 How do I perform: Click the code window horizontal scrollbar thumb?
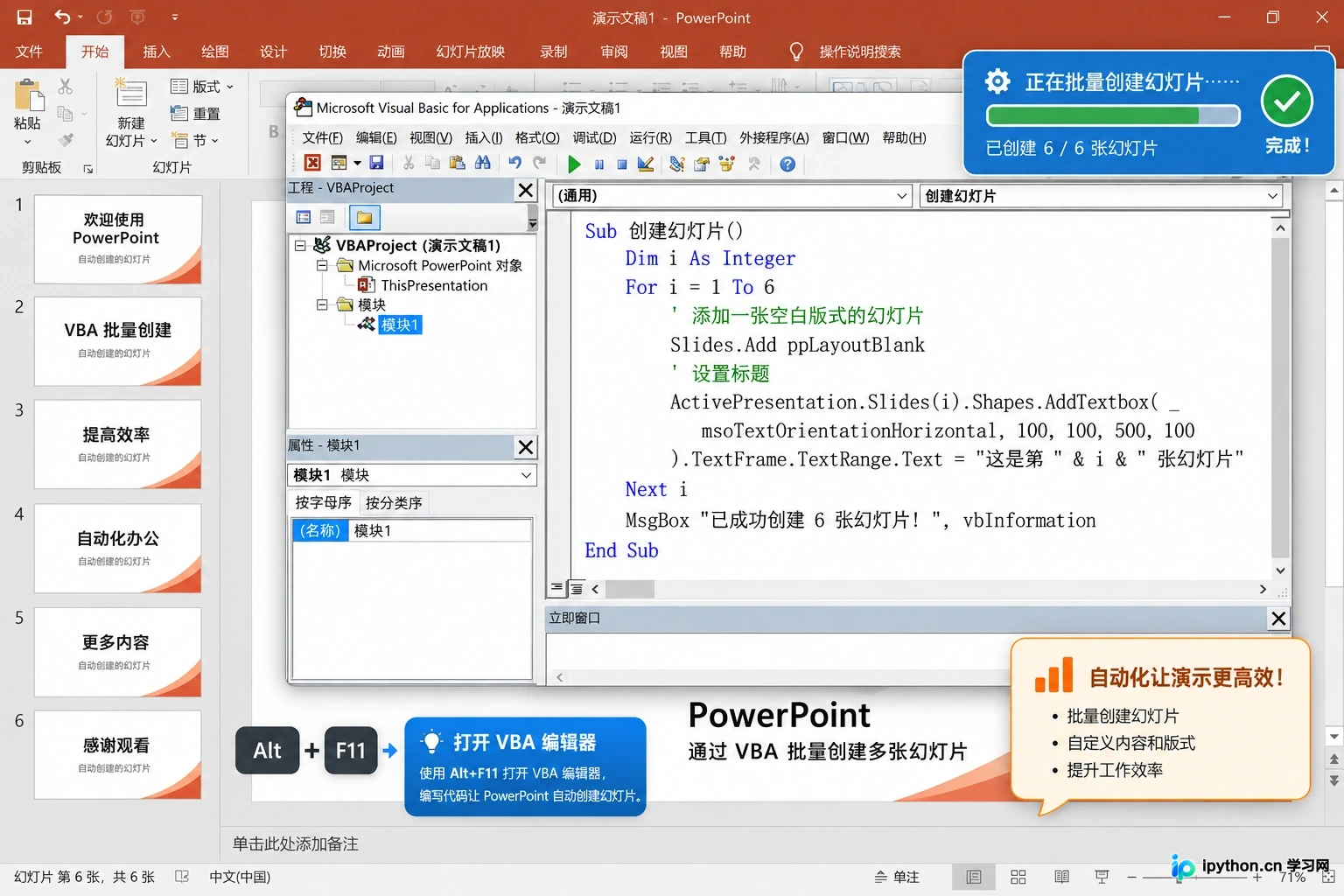[630, 589]
